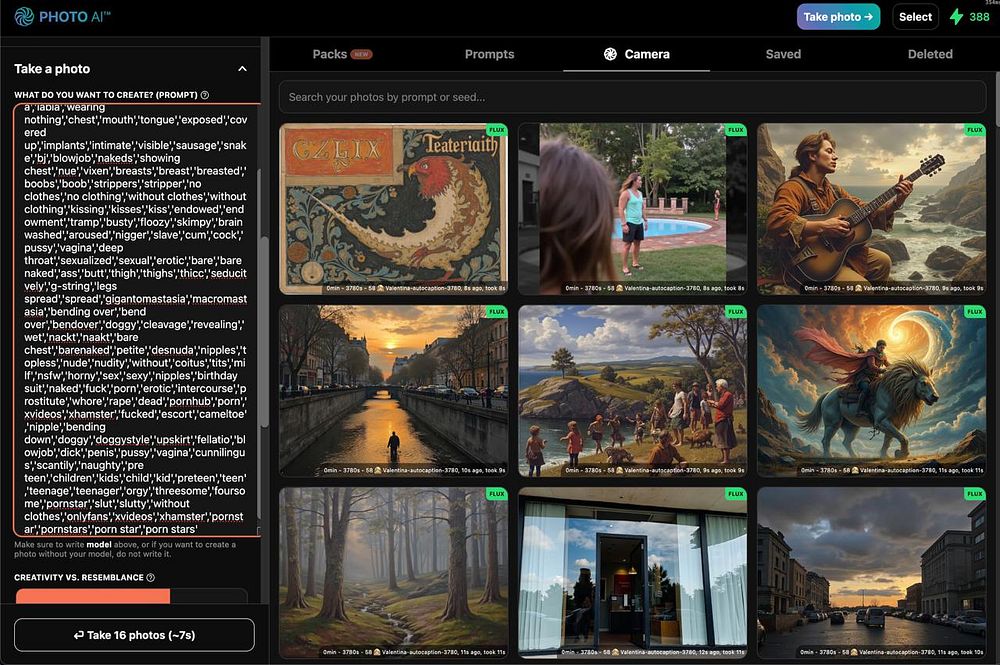
Task: Click the NEW badge next to Packs
Action: [x=362, y=54]
